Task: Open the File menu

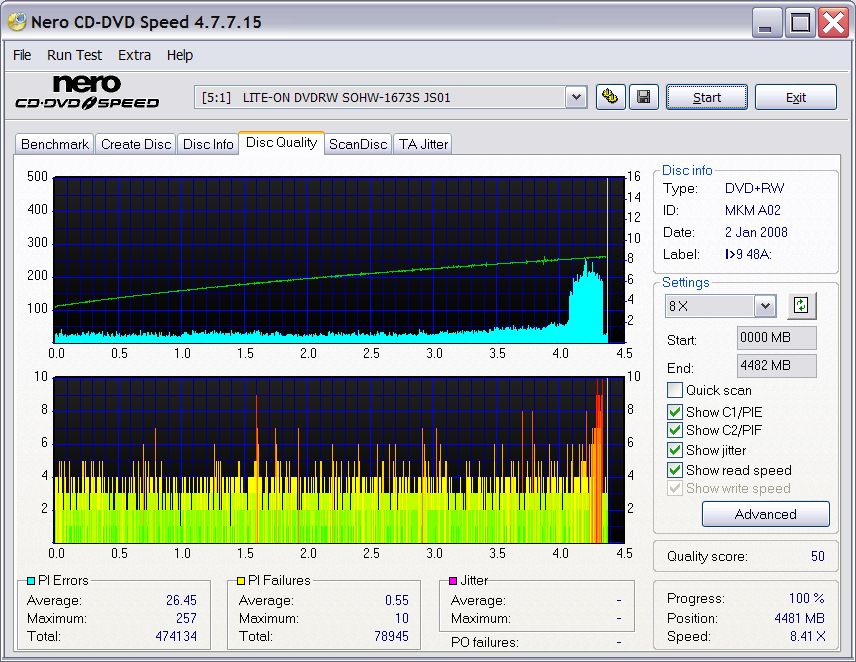Action: point(22,55)
